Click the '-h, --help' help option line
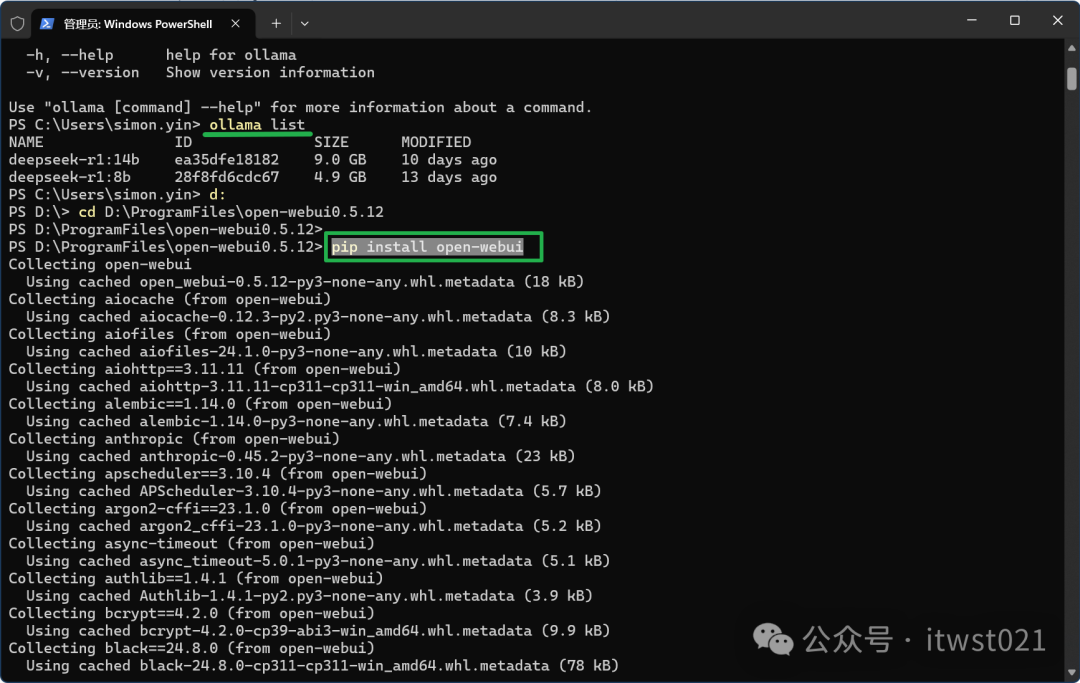The width and height of the screenshot is (1080, 683). click(161, 55)
